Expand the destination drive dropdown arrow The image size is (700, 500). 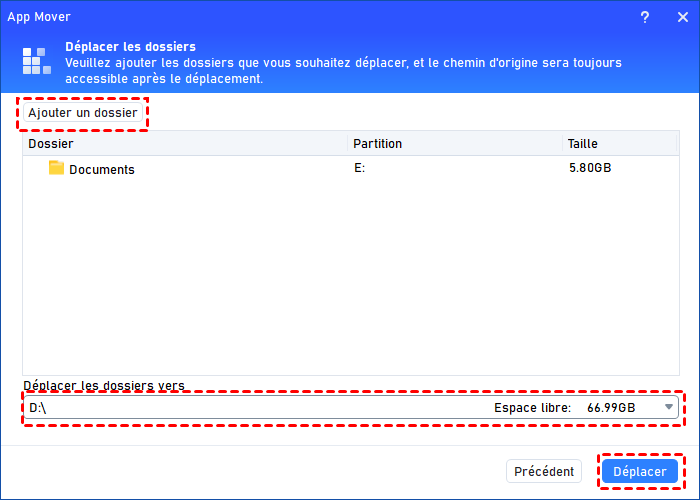click(669, 408)
